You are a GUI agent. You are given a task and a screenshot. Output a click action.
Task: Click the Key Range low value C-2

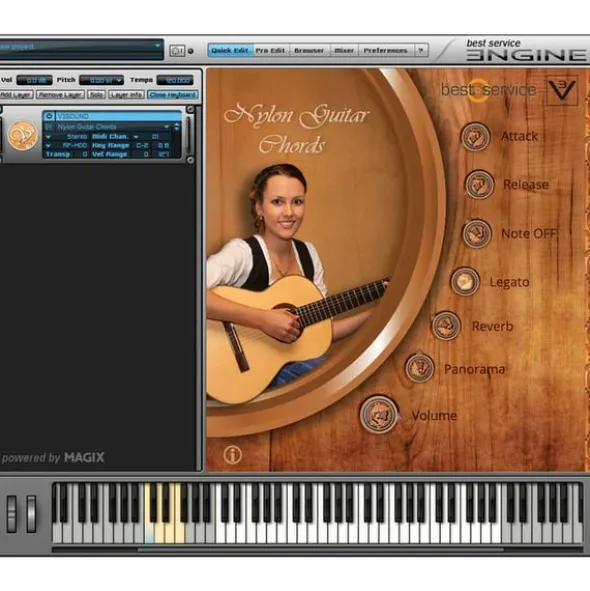142,145
